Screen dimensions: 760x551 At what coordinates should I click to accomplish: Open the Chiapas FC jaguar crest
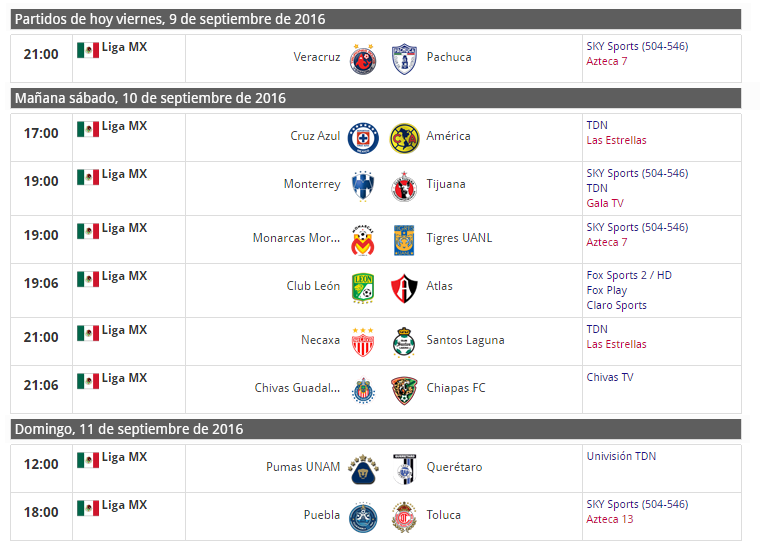404,390
